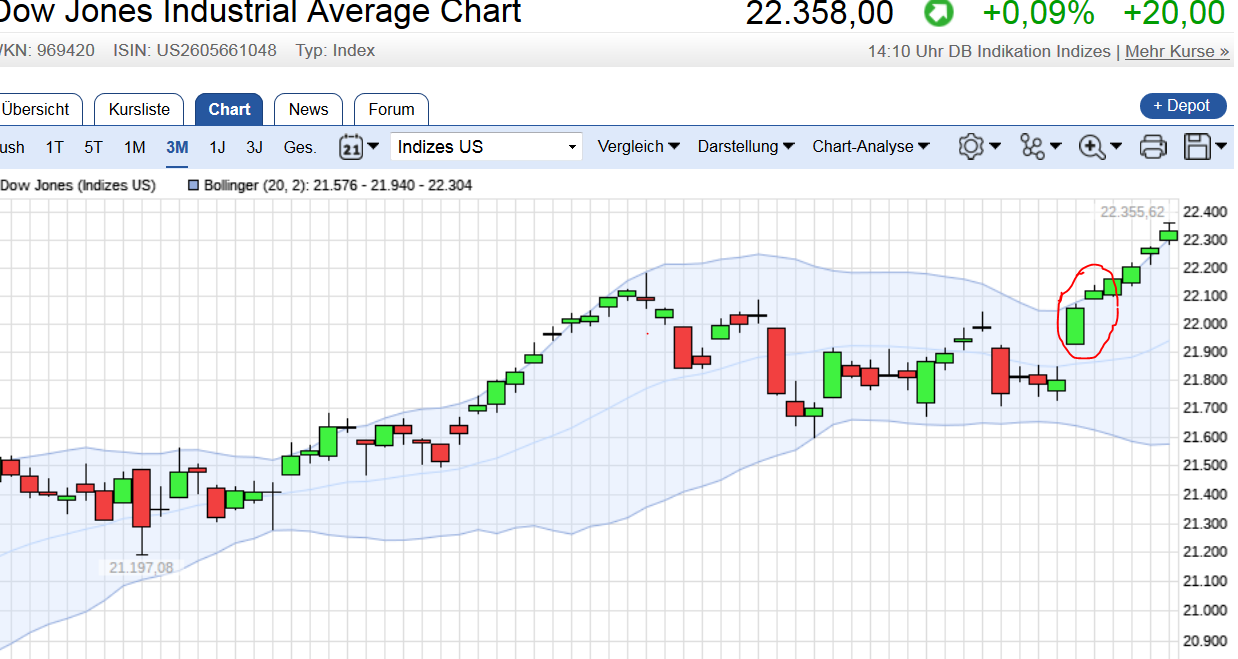Select the 3M time range
This screenshot has width=1238, height=659.
[177, 147]
